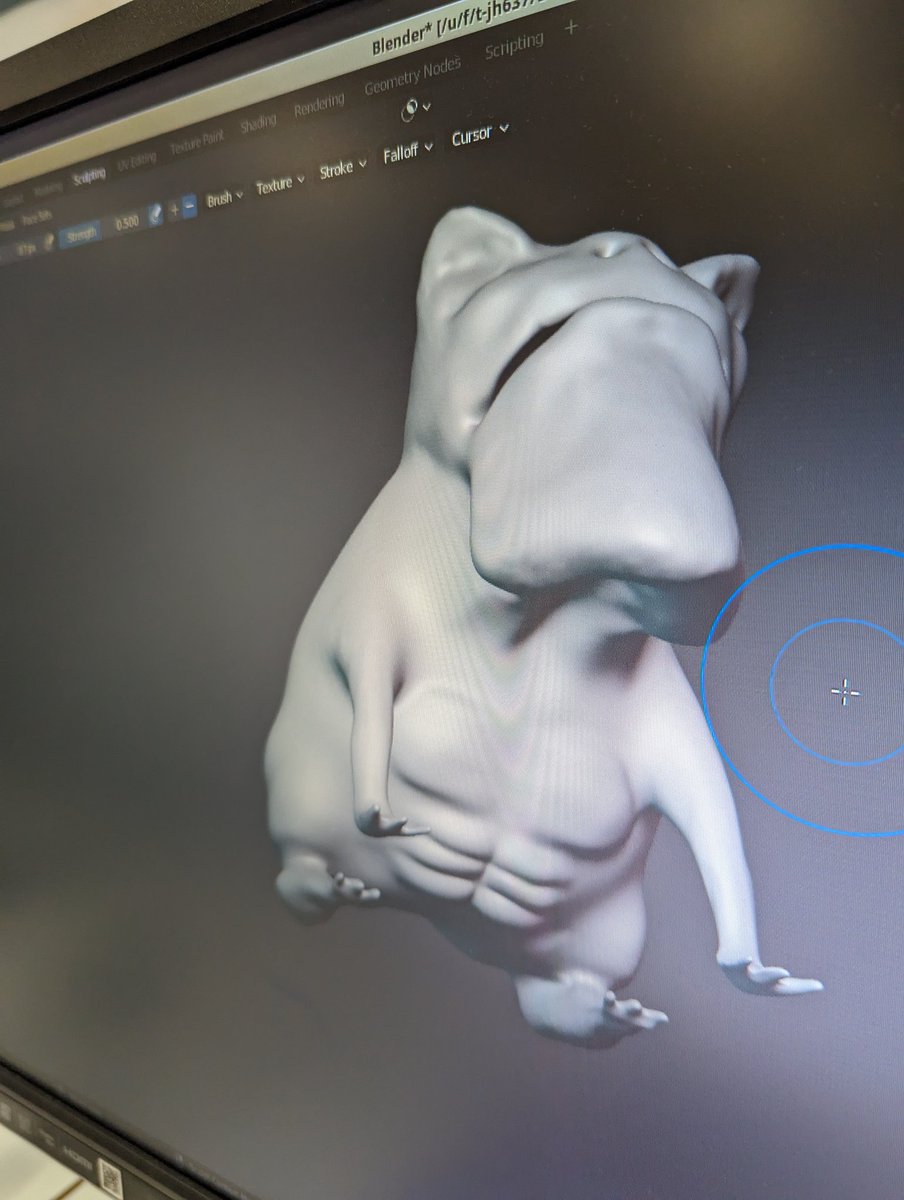Adjust the brush Strength slider

(104, 231)
